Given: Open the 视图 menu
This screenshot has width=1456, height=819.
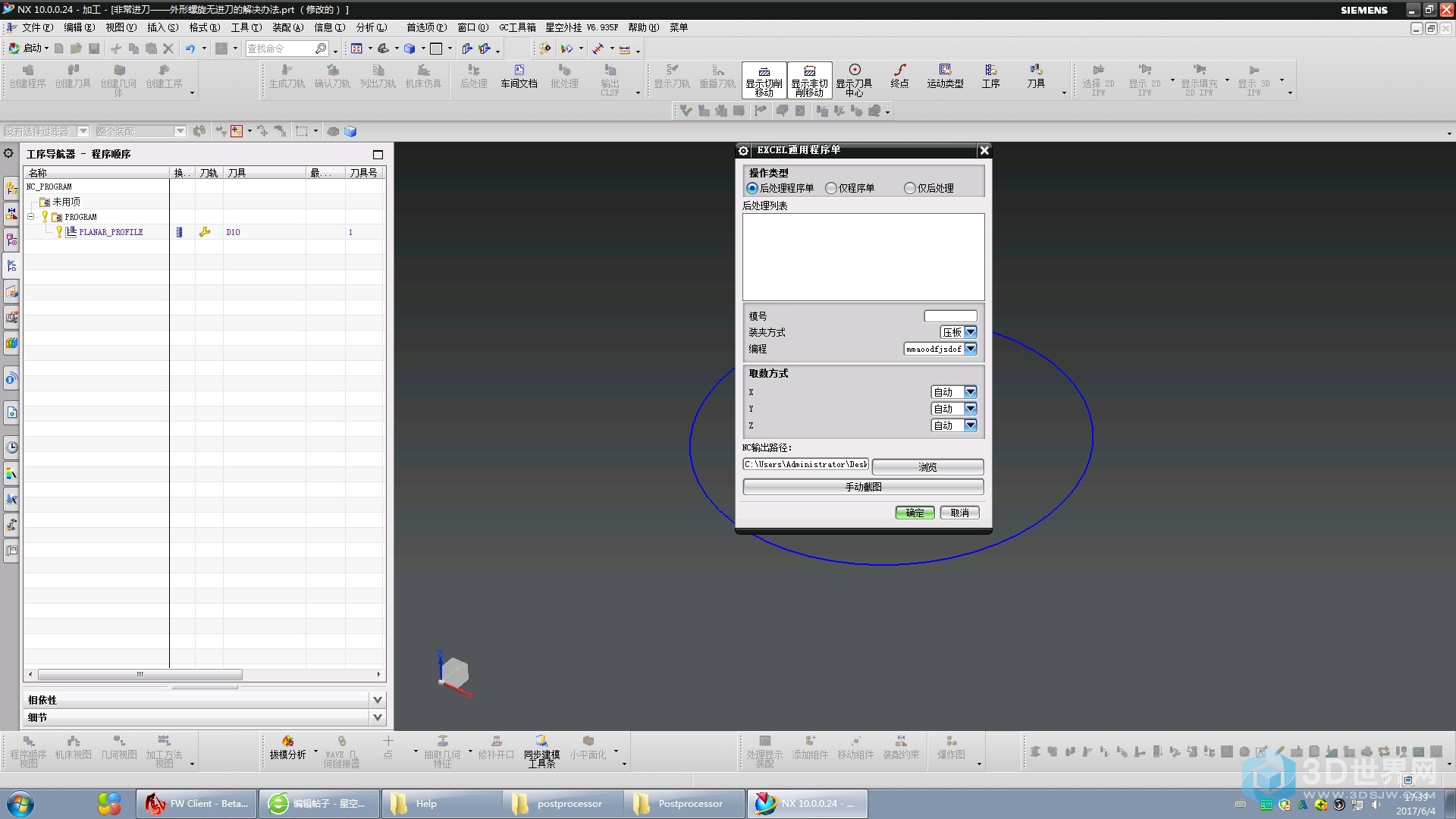Looking at the screenshot, I should 121,27.
